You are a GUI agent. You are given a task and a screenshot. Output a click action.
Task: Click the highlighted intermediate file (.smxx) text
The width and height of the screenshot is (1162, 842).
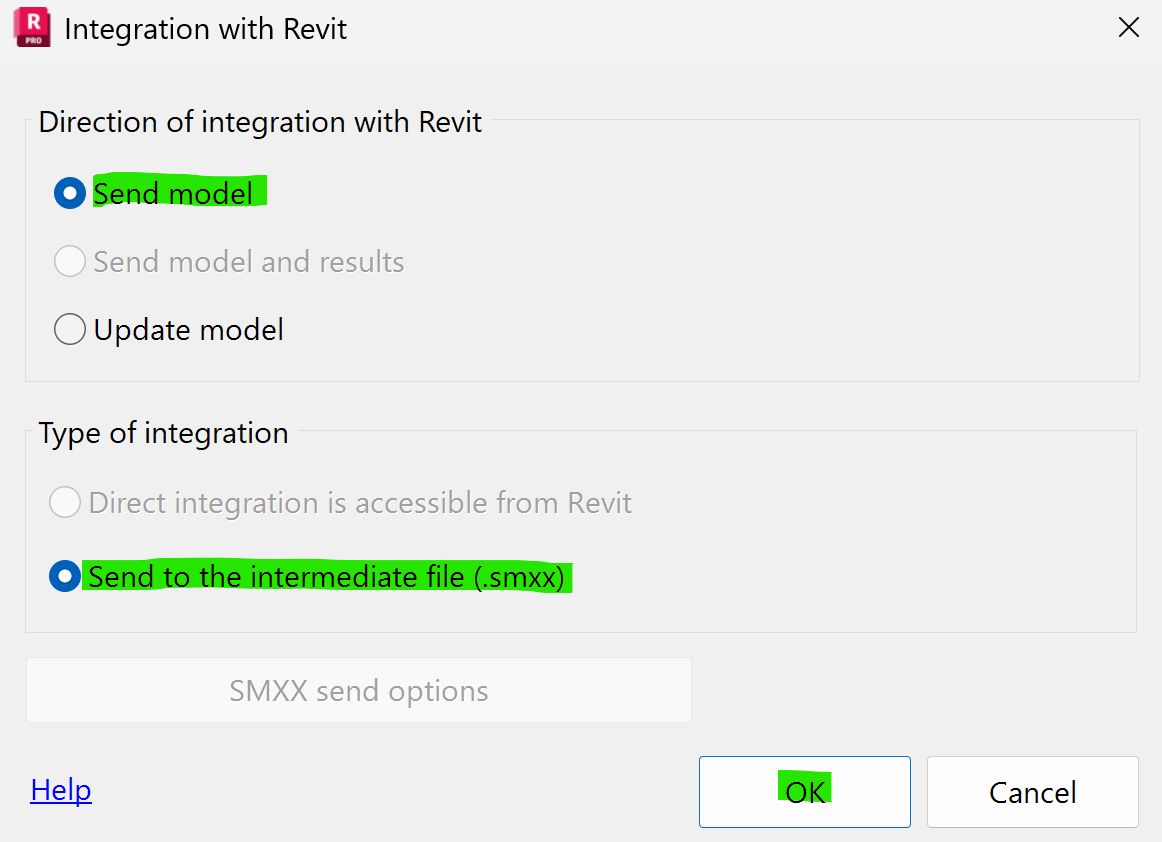[330, 576]
